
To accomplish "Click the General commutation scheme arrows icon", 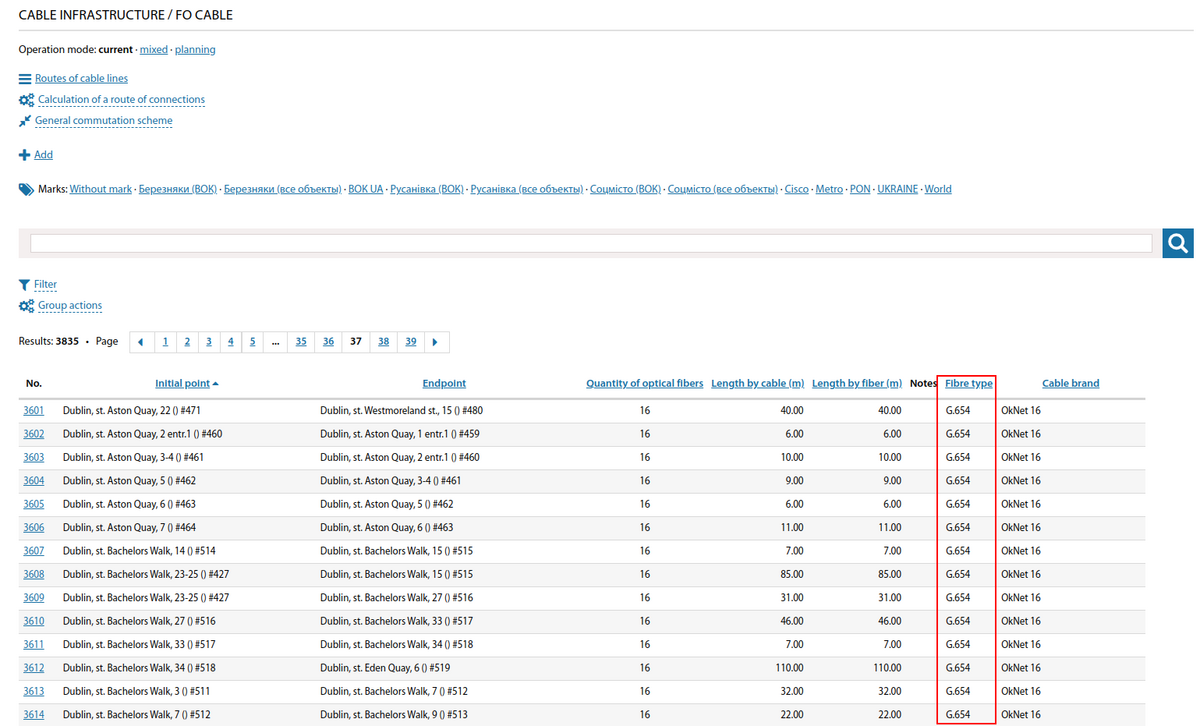I will click(25, 121).
